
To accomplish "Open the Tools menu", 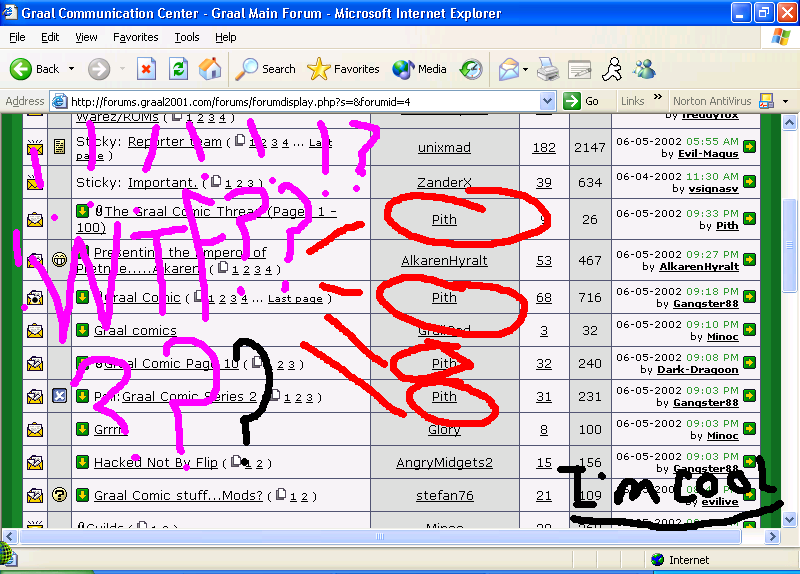I will tap(187, 37).
